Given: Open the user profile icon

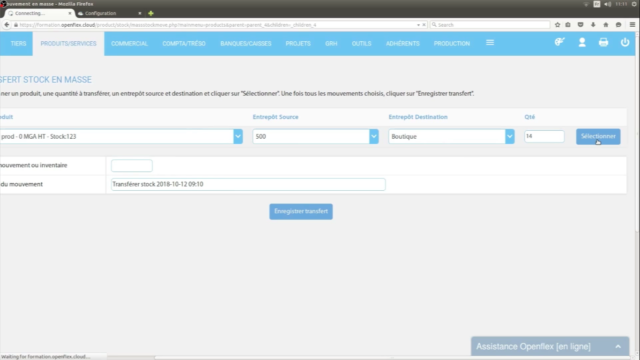Looking at the screenshot, I should 582,42.
